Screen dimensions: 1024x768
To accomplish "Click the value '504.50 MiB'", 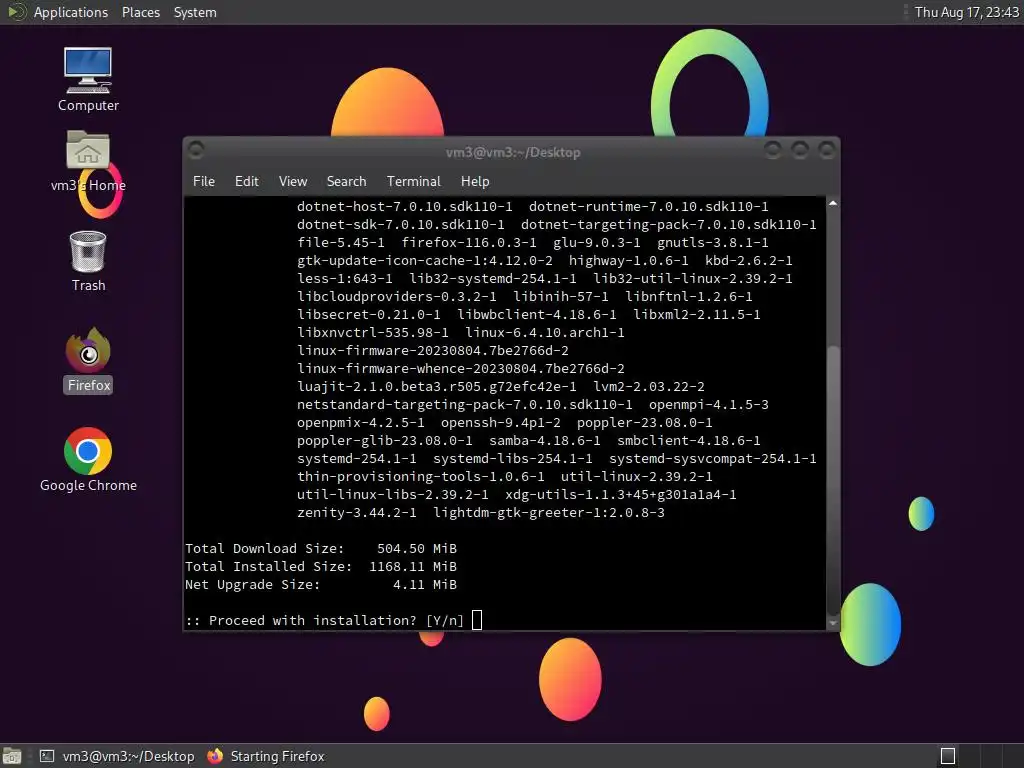I will [417, 549].
